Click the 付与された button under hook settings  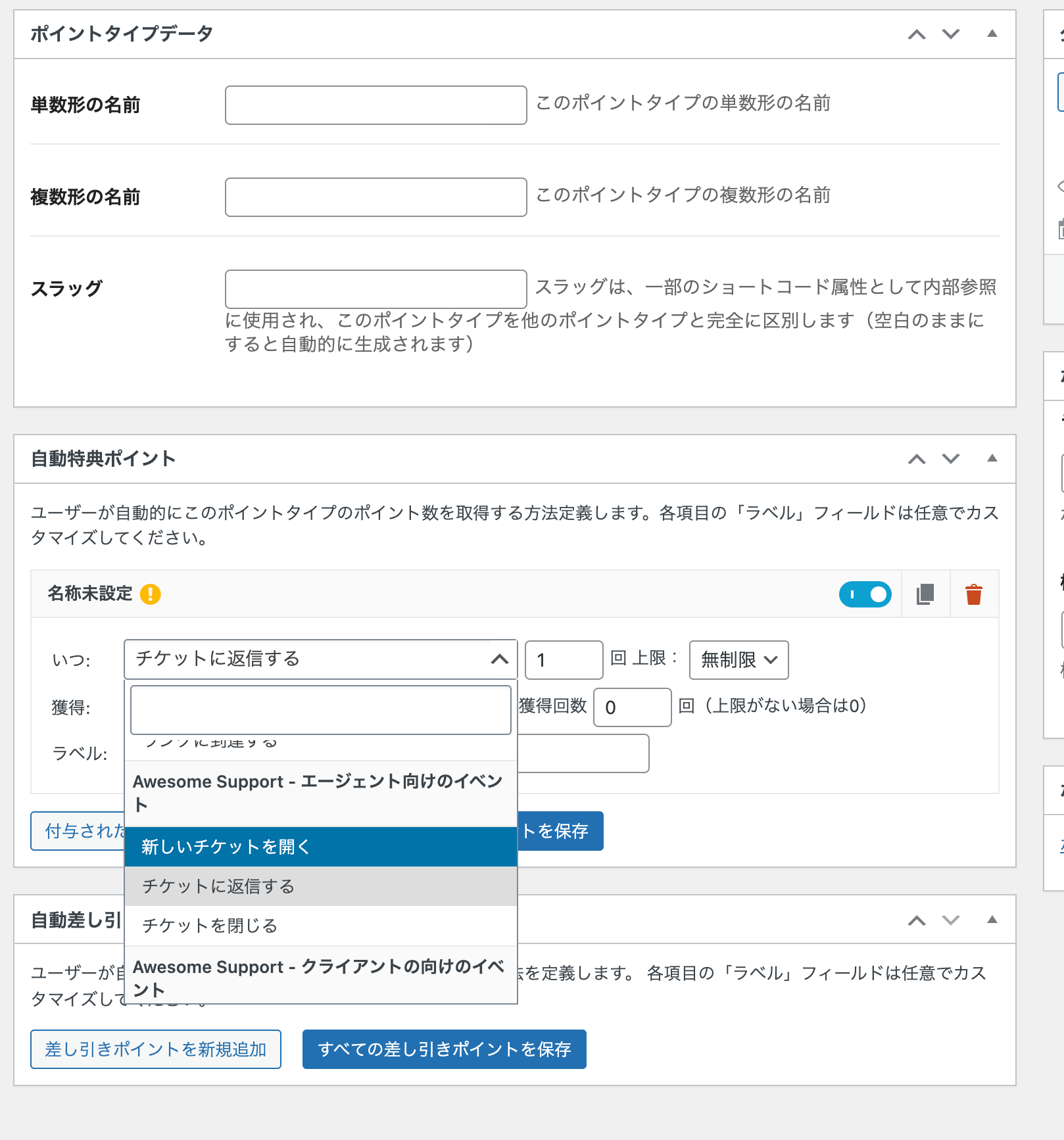[x=78, y=831]
